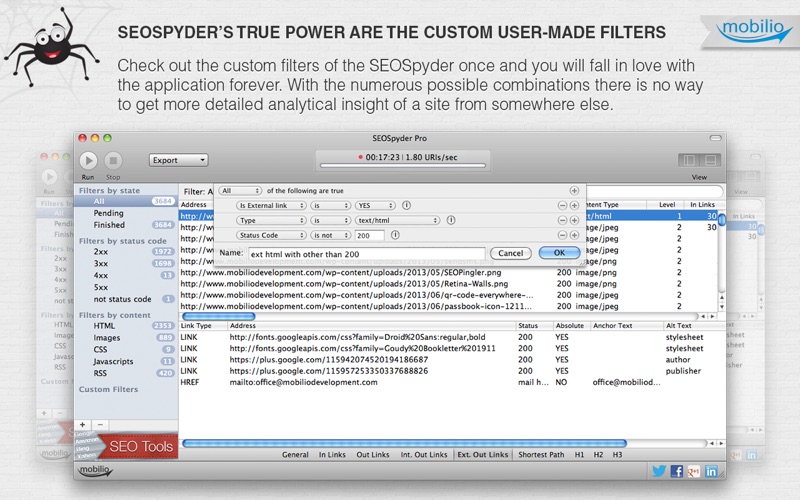Open the H1 tab
Screen dimensions: 800x500
pos(580,455)
